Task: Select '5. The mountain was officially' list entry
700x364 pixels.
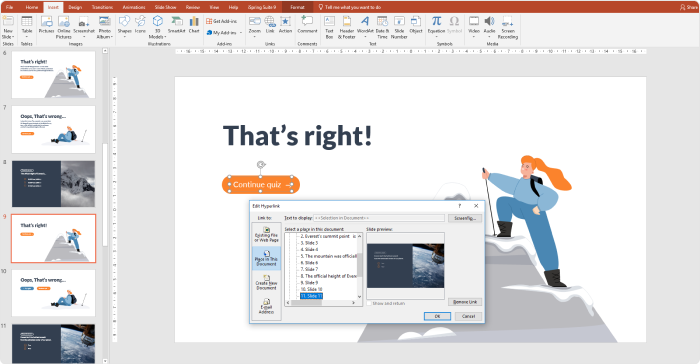Action: coord(328,256)
